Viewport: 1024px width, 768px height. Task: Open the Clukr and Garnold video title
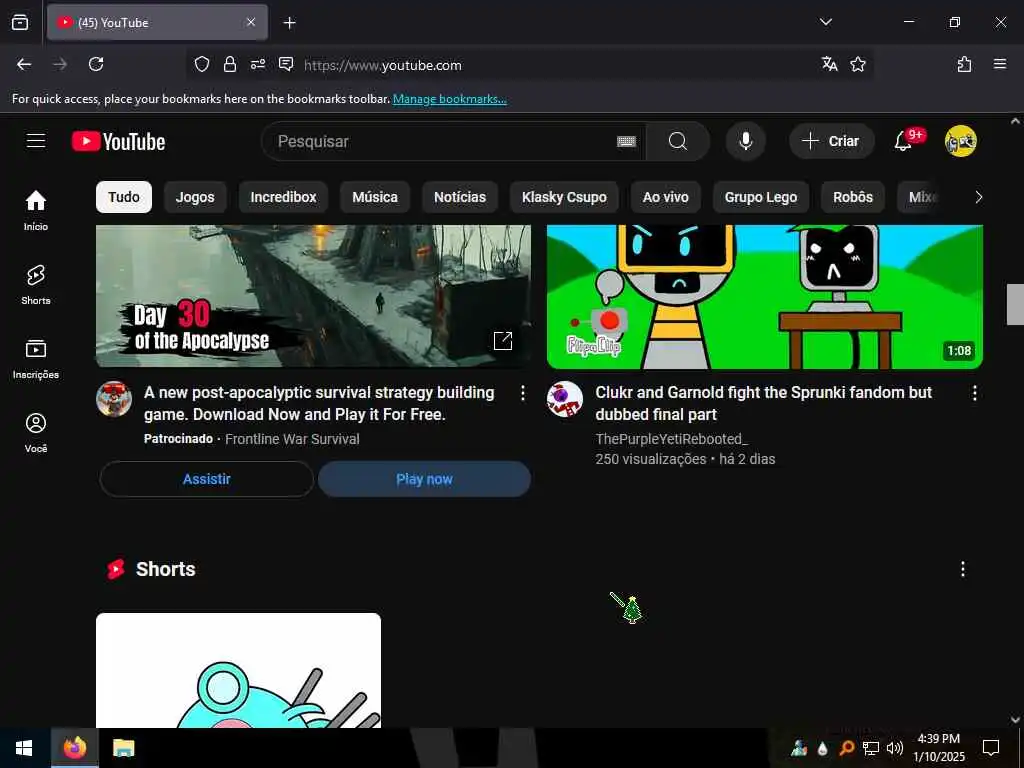tap(763, 403)
